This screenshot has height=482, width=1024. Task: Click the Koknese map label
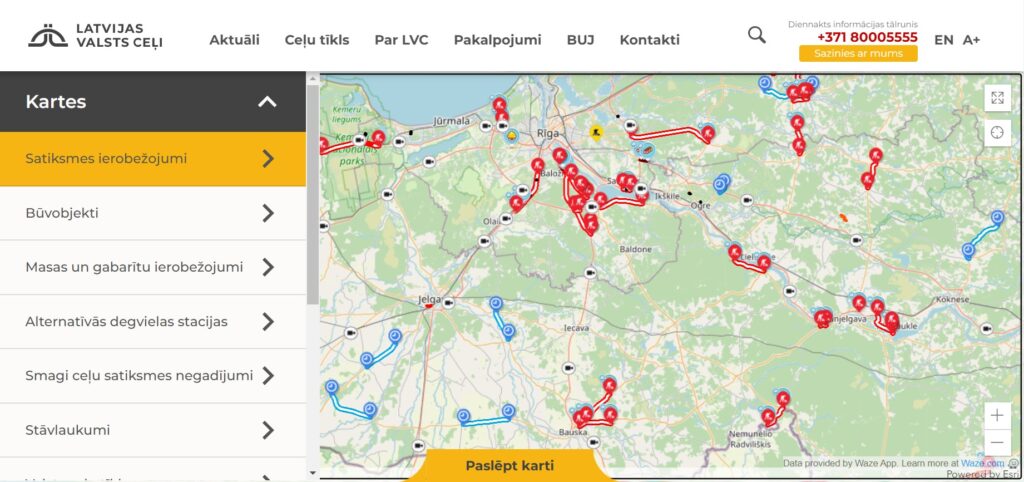point(953,299)
